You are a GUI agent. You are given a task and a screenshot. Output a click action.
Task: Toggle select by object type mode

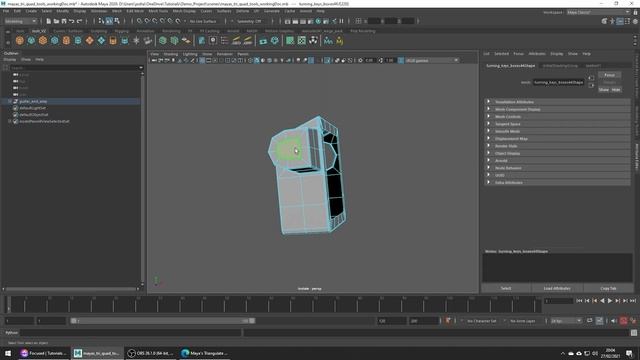coord(109,21)
